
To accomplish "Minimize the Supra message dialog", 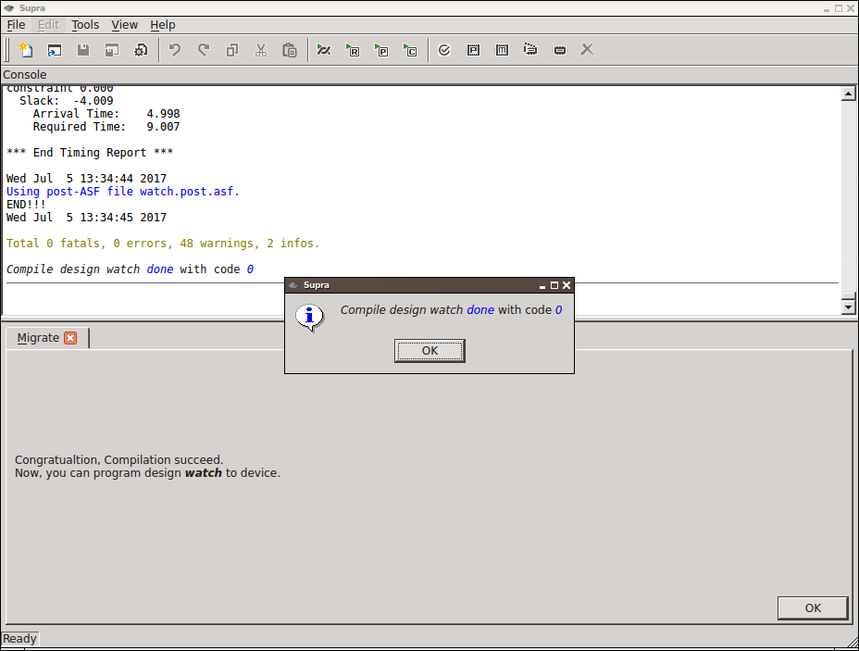I will point(542,285).
